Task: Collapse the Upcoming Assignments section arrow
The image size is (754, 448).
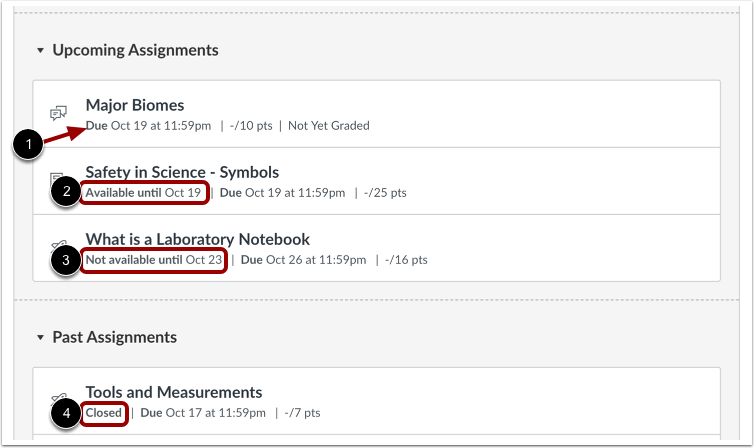Action: point(40,50)
